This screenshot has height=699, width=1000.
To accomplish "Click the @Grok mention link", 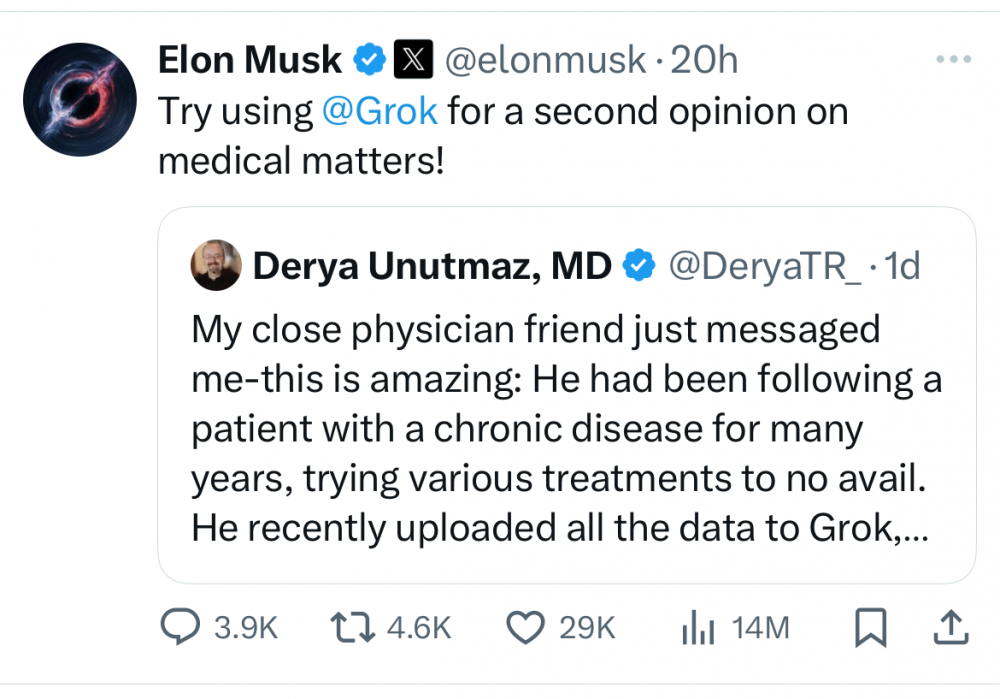I will point(380,111).
